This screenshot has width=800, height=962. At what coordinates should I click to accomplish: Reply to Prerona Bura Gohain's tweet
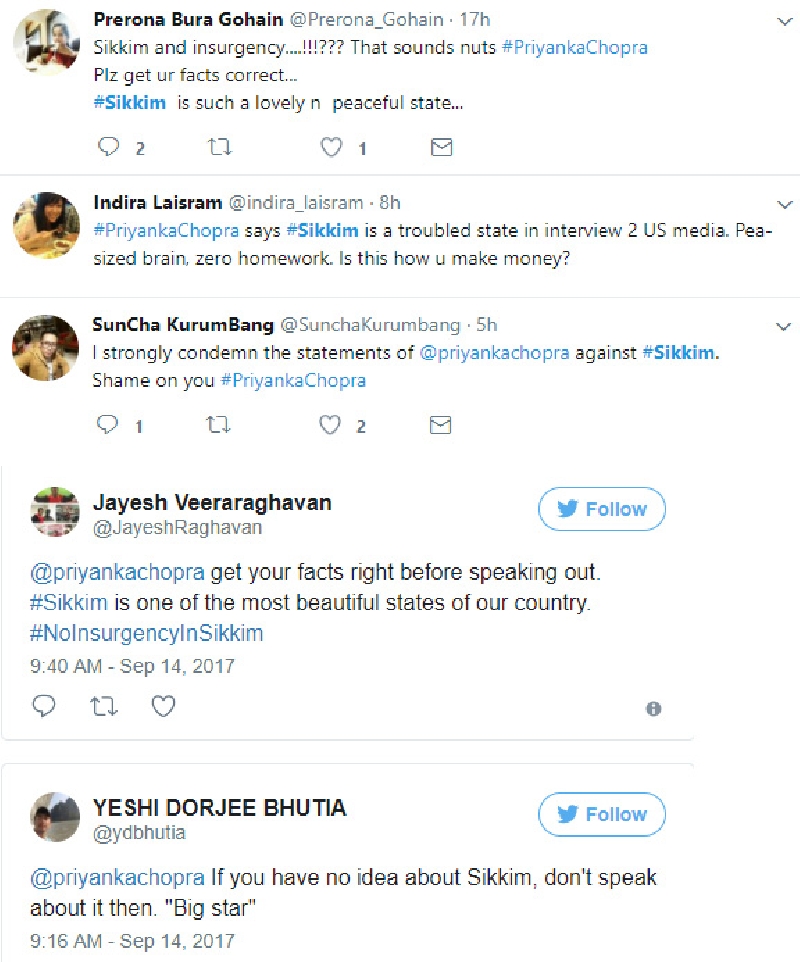coord(107,146)
